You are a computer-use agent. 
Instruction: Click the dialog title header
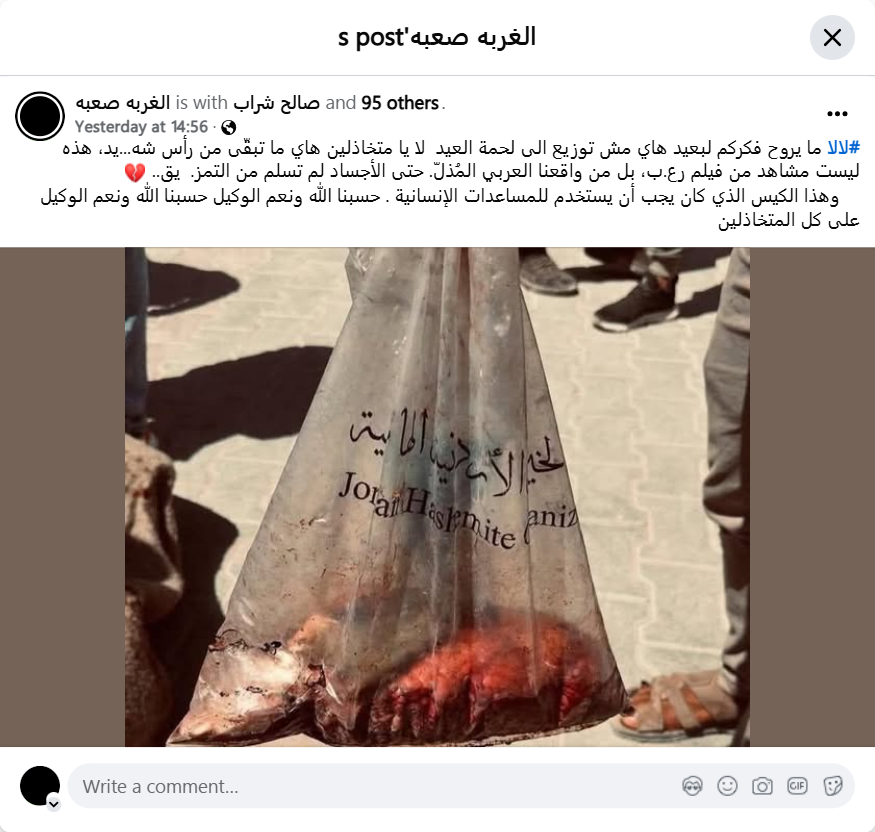[x=437, y=37]
